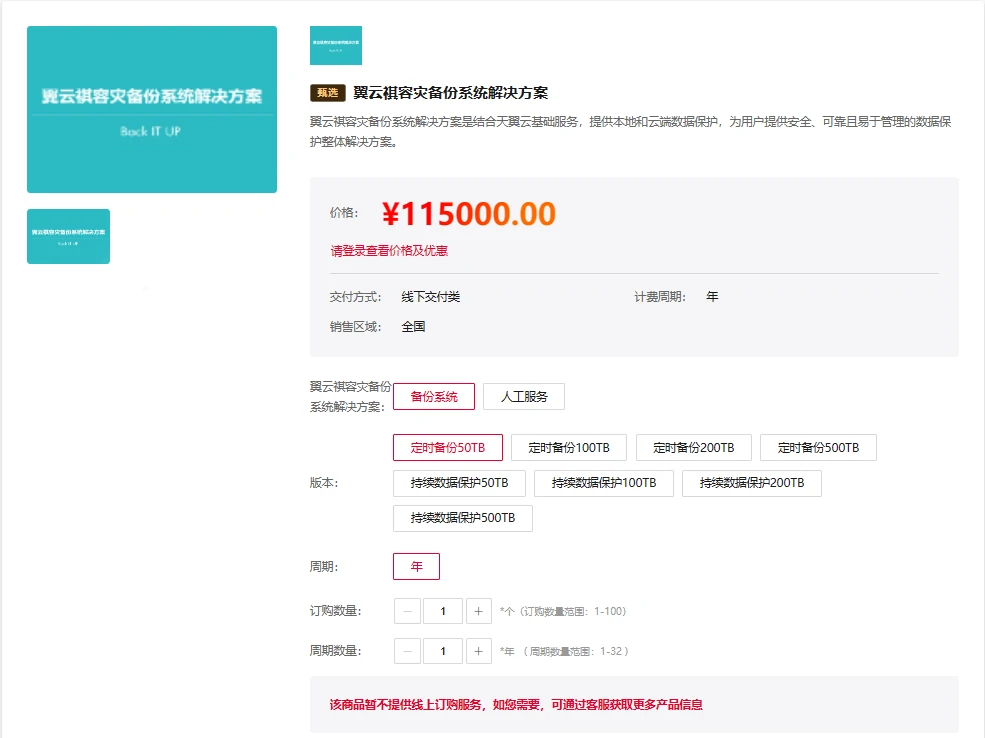Click the 周期数量 quantity input field

click(443, 650)
